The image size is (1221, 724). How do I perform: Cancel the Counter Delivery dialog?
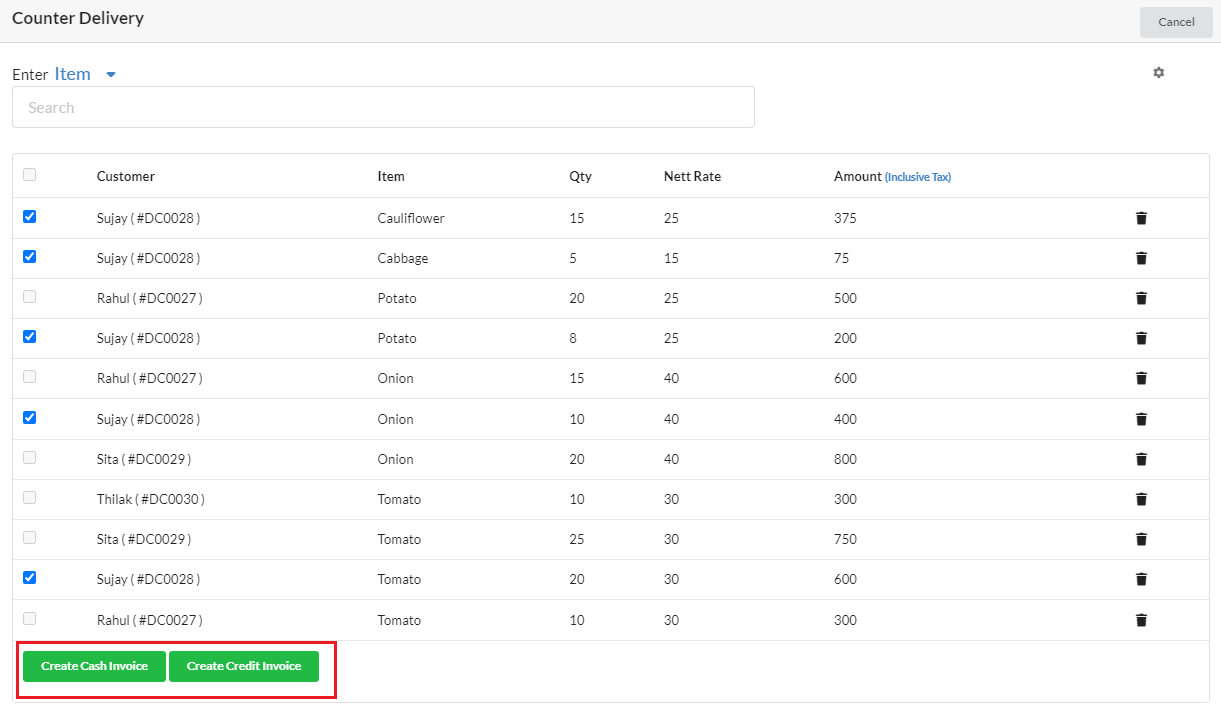1176,22
